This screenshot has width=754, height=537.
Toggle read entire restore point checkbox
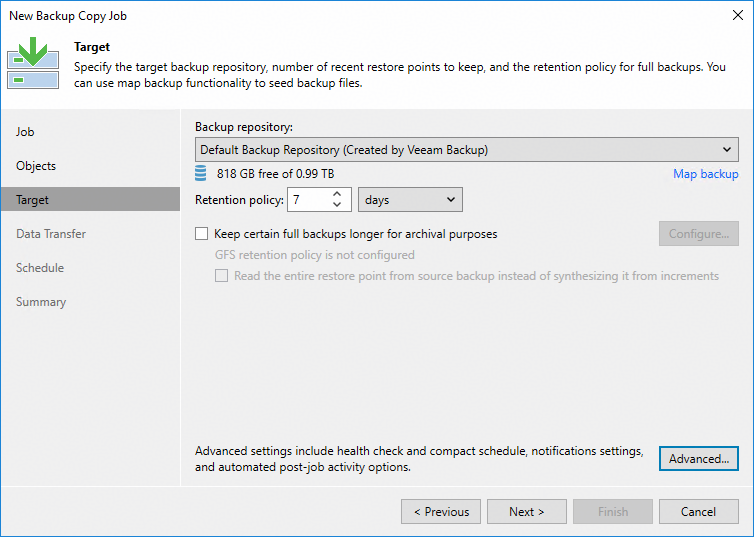(222, 276)
